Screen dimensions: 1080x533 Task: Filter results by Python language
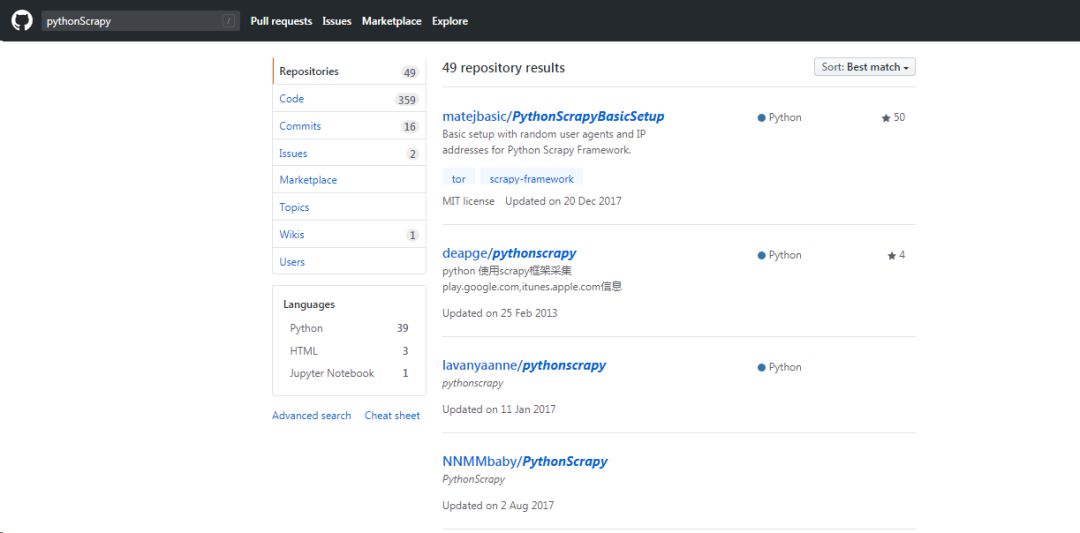click(x=349, y=328)
